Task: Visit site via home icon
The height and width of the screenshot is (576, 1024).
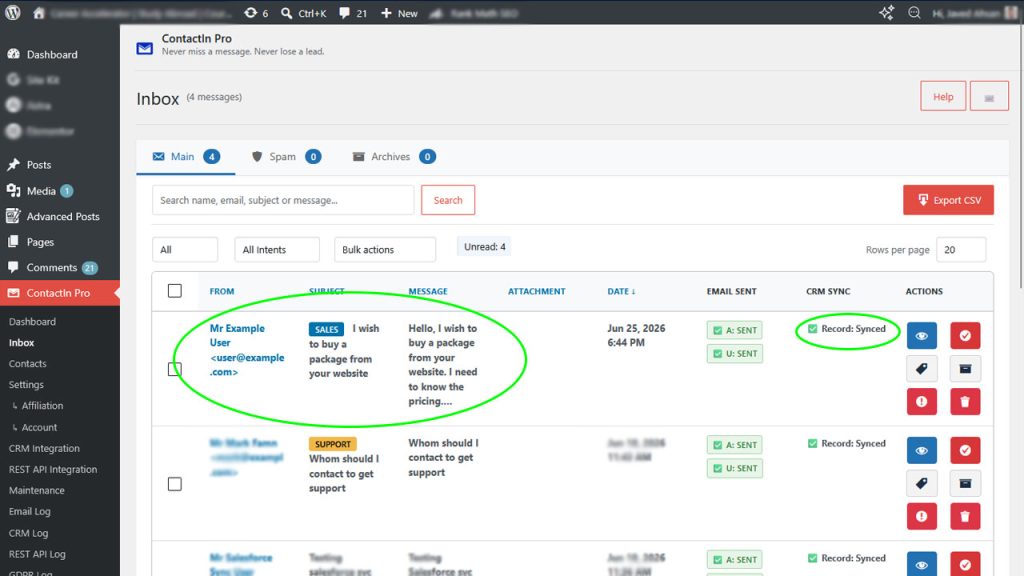Action: click(39, 12)
